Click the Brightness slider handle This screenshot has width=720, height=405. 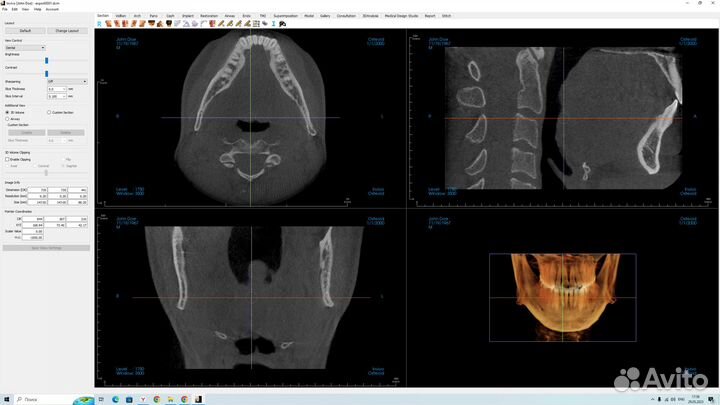[x=46, y=61]
